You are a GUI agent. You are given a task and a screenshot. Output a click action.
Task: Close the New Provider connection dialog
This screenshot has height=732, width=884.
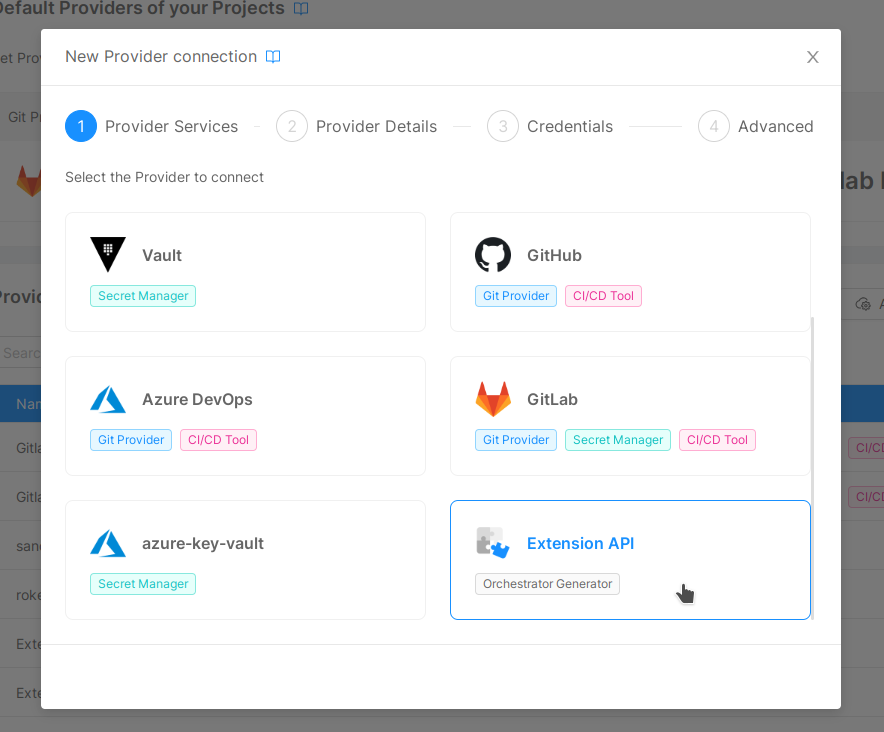coord(812,57)
